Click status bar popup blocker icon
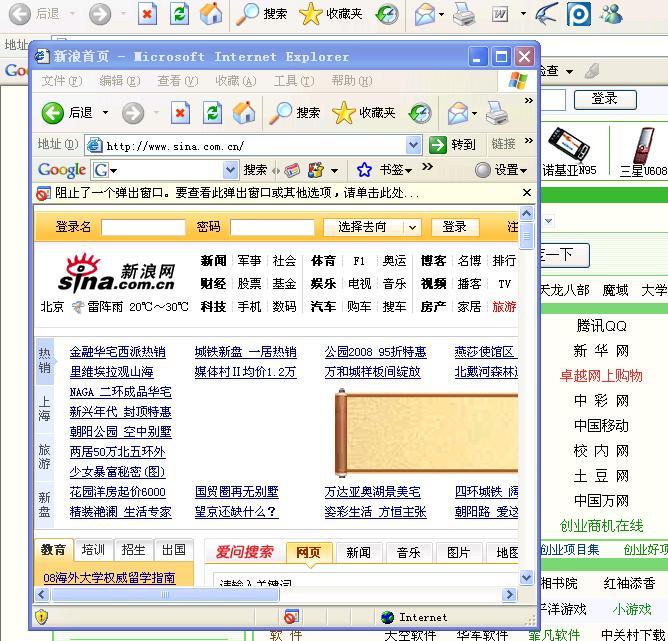Screen dimensions: 668x641 pos(291,617)
